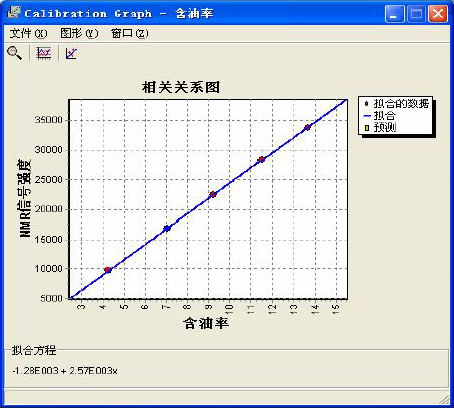
Task: Minimize the Calibration Graph window
Action: tap(395, 14)
